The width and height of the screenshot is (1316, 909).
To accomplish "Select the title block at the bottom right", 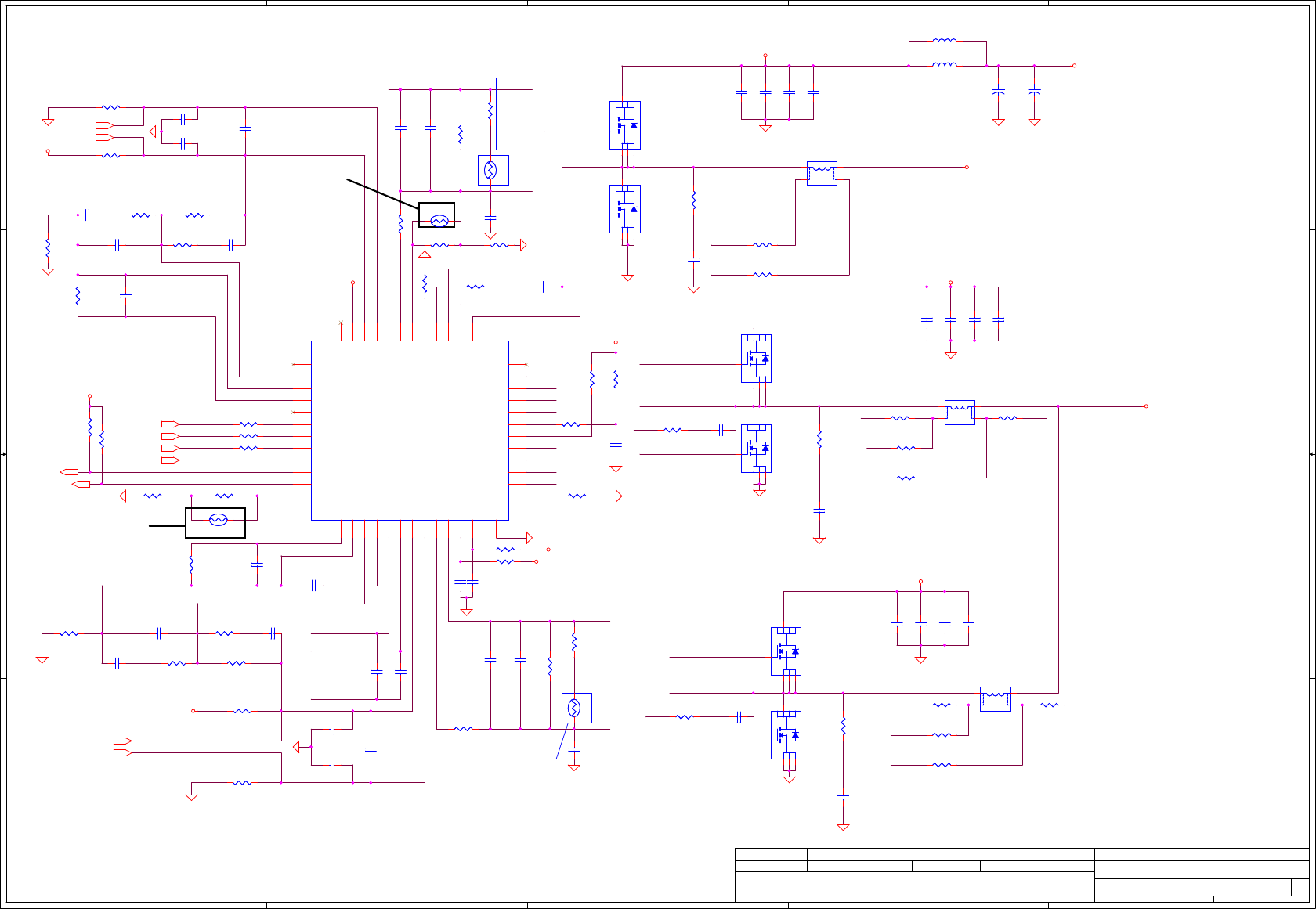I will click(x=1021, y=875).
